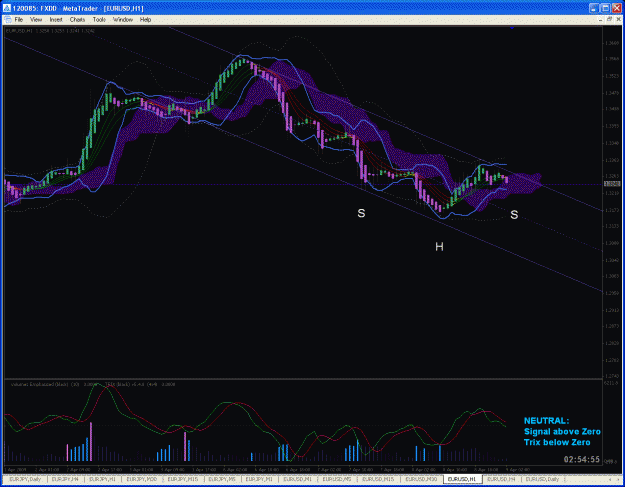Select the active EURUSD,H1 chart tab
This screenshot has width=625, height=487.
click(462, 479)
